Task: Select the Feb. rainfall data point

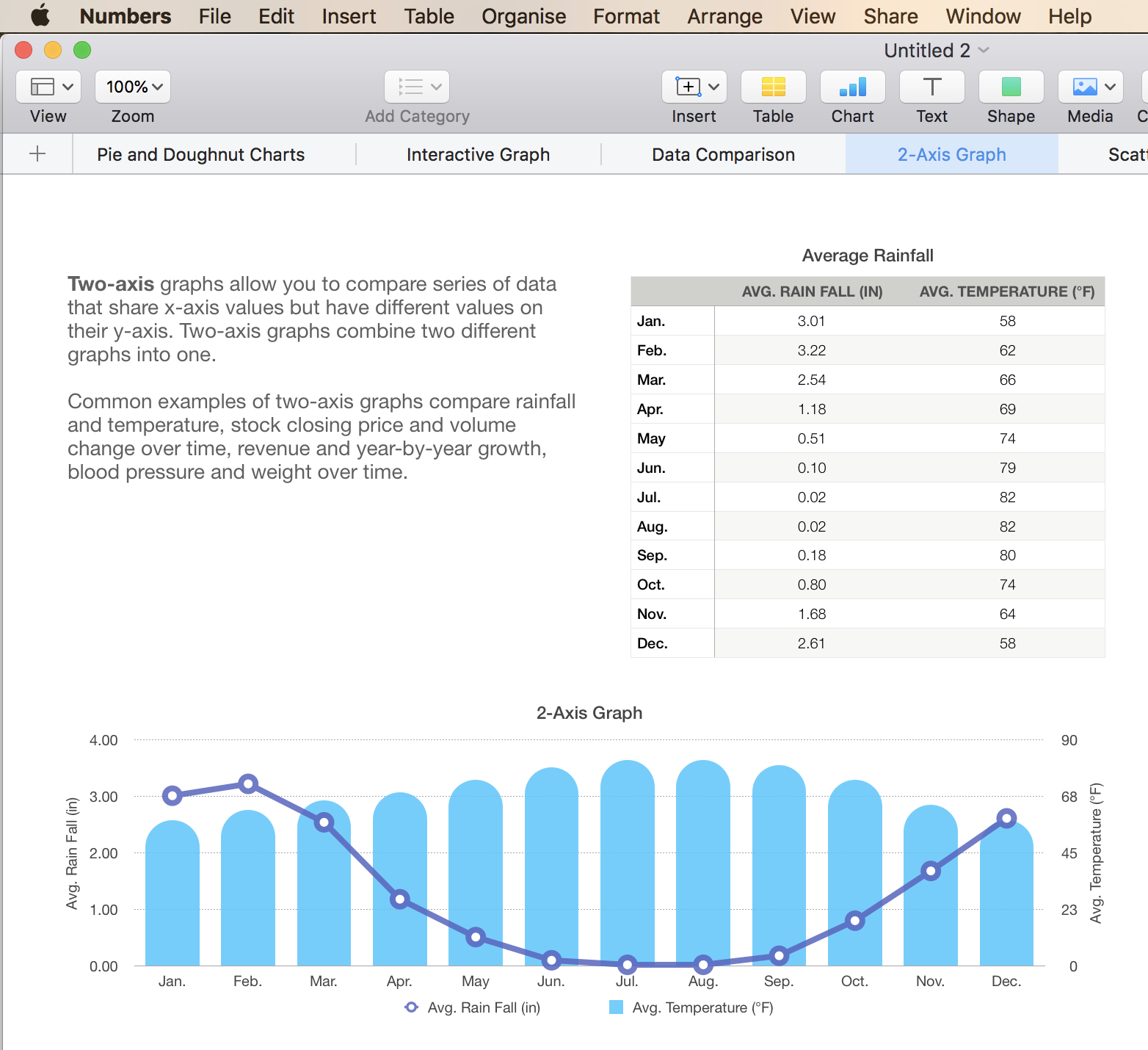Action: [248, 784]
